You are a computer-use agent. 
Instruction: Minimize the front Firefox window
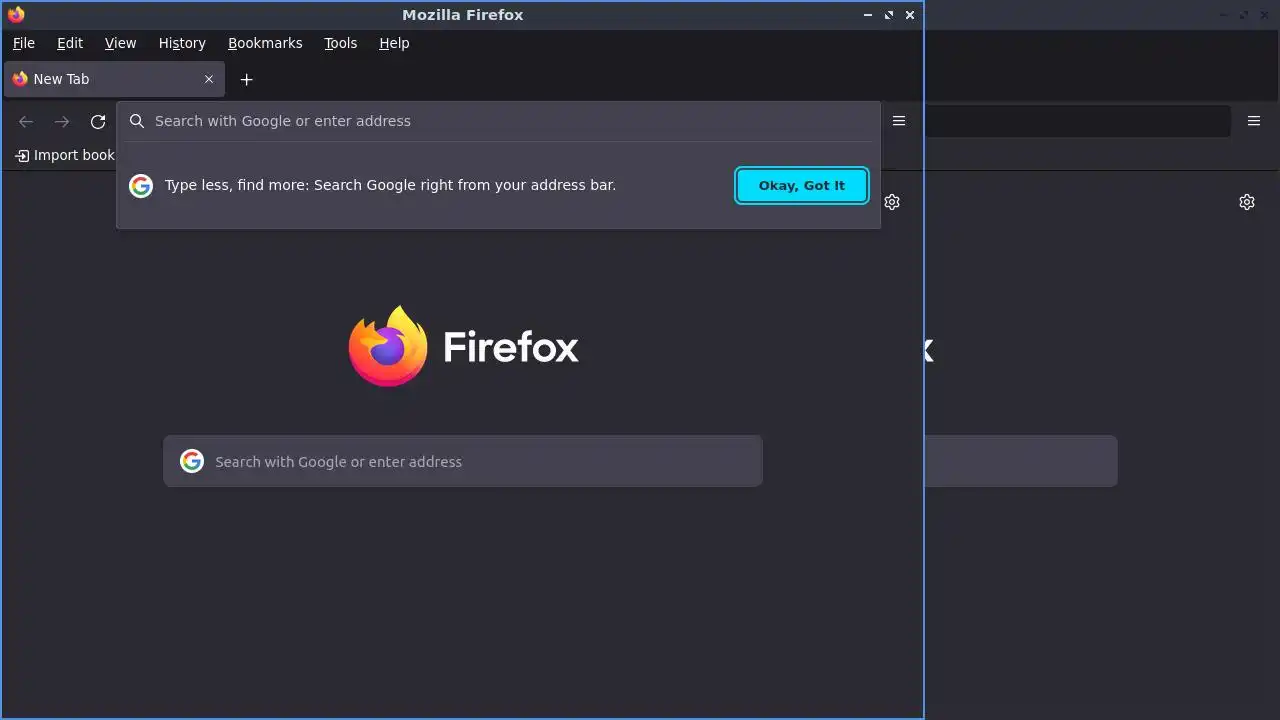(x=868, y=15)
